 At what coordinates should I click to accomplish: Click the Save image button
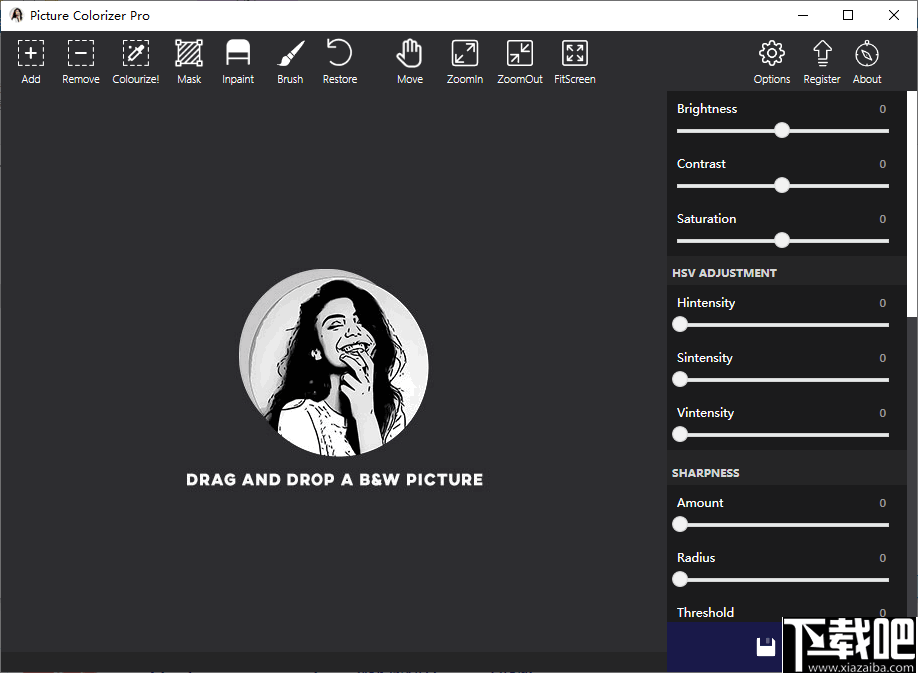tap(766, 645)
